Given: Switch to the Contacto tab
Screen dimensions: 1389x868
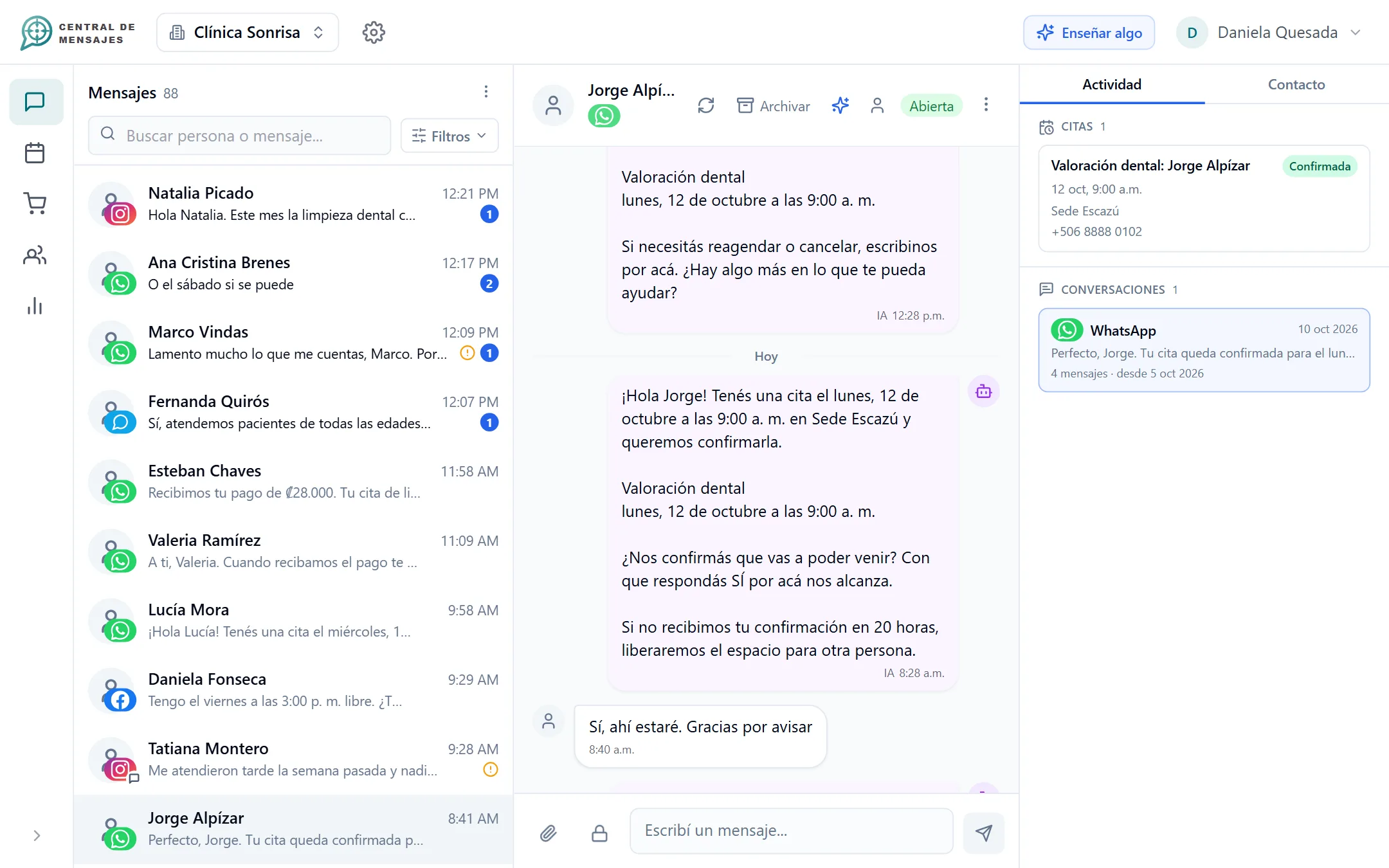Looking at the screenshot, I should 1296,84.
